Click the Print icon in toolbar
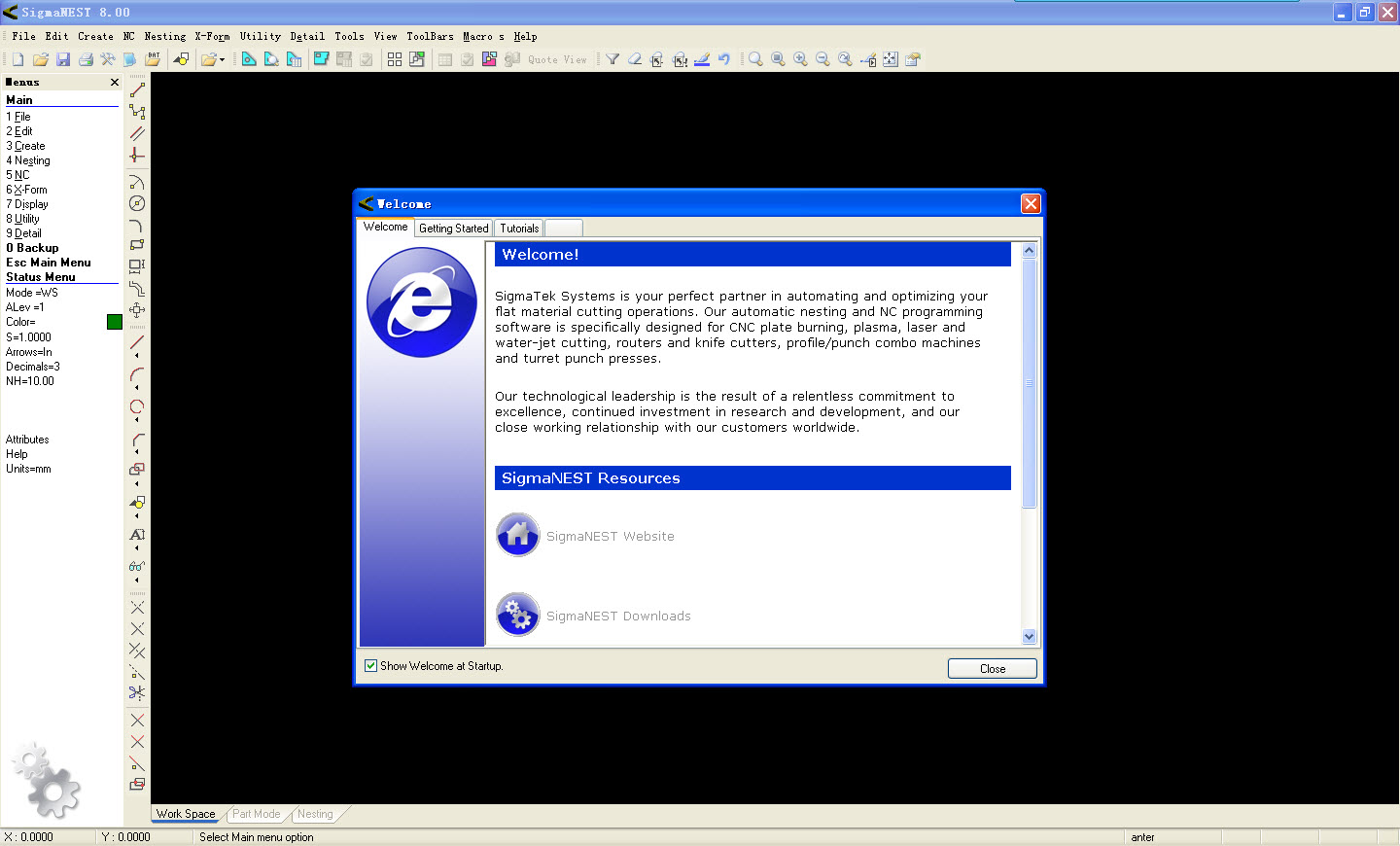The height and width of the screenshot is (846, 1400). (86, 59)
